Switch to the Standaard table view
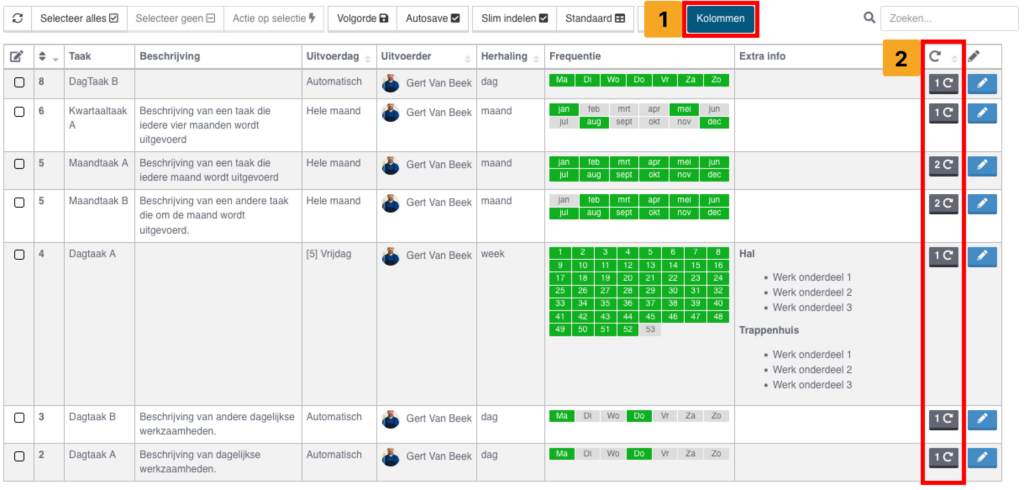Viewport: 1024px width, 490px height. (595, 18)
